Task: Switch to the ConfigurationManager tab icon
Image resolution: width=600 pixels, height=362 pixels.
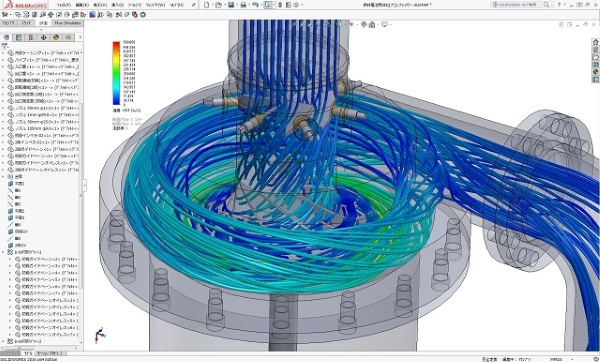Action: pos(31,38)
